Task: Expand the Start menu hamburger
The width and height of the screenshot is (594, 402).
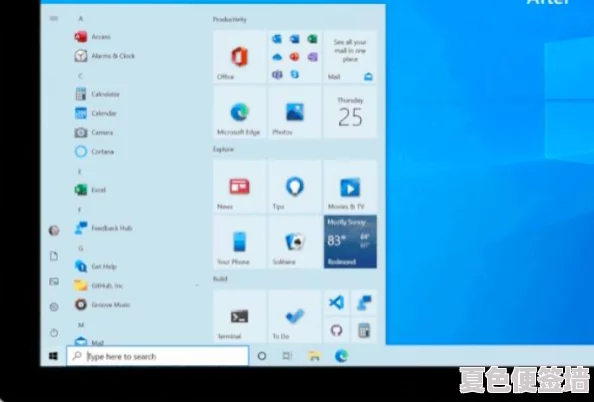Action: [54, 18]
